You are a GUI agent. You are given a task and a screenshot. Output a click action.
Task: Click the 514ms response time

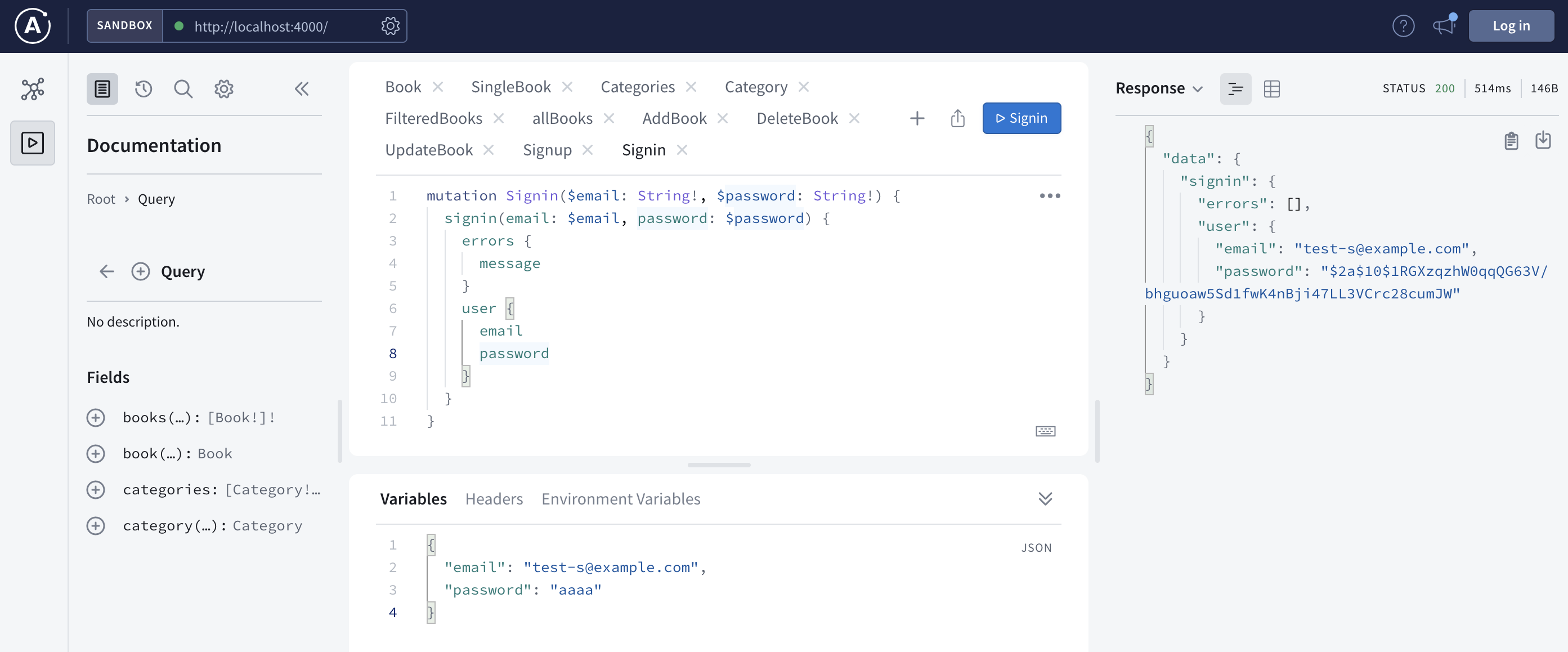click(x=1492, y=88)
